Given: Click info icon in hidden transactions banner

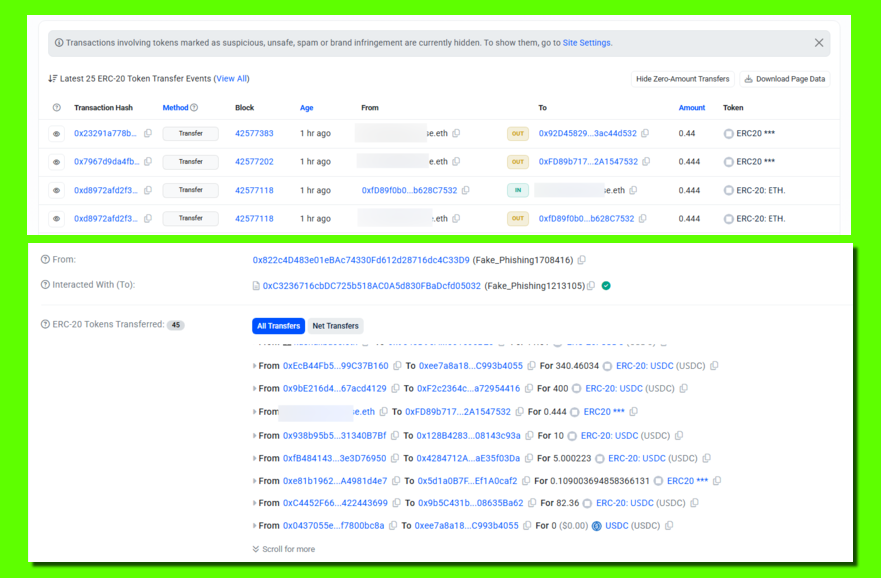Looking at the screenshot, I should point(59,43).
